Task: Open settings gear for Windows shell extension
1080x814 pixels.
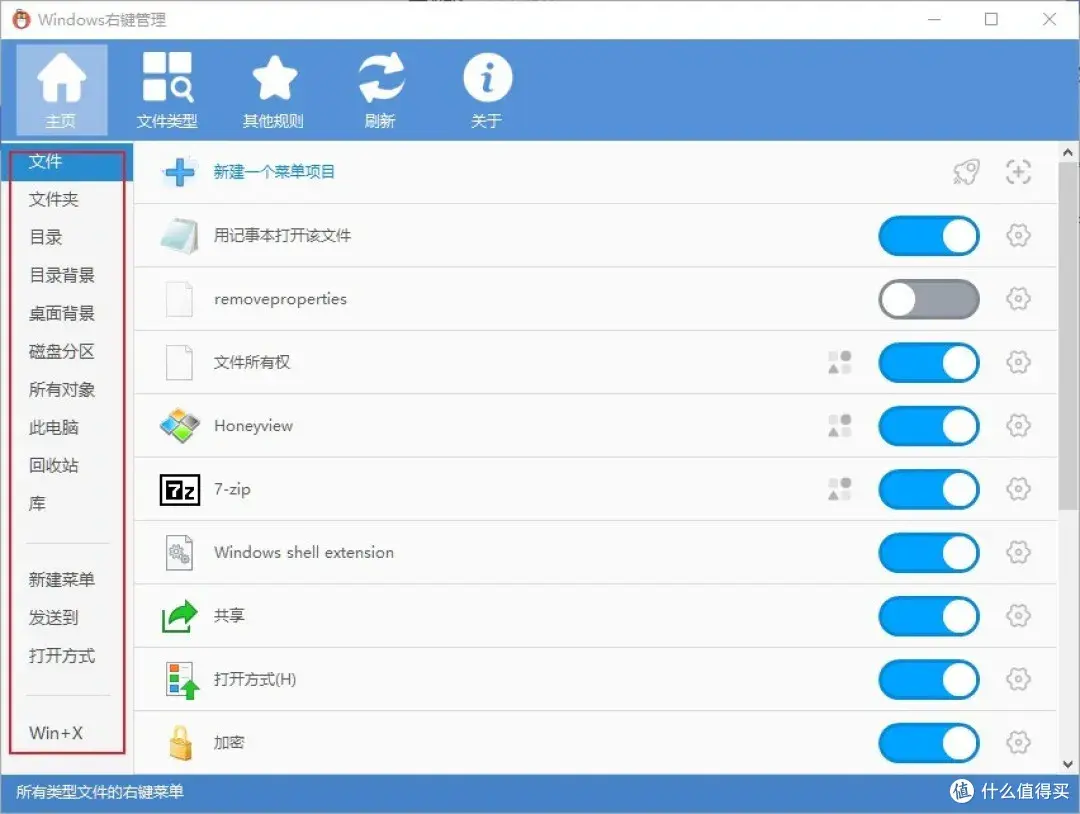Action: [1018, 552]
